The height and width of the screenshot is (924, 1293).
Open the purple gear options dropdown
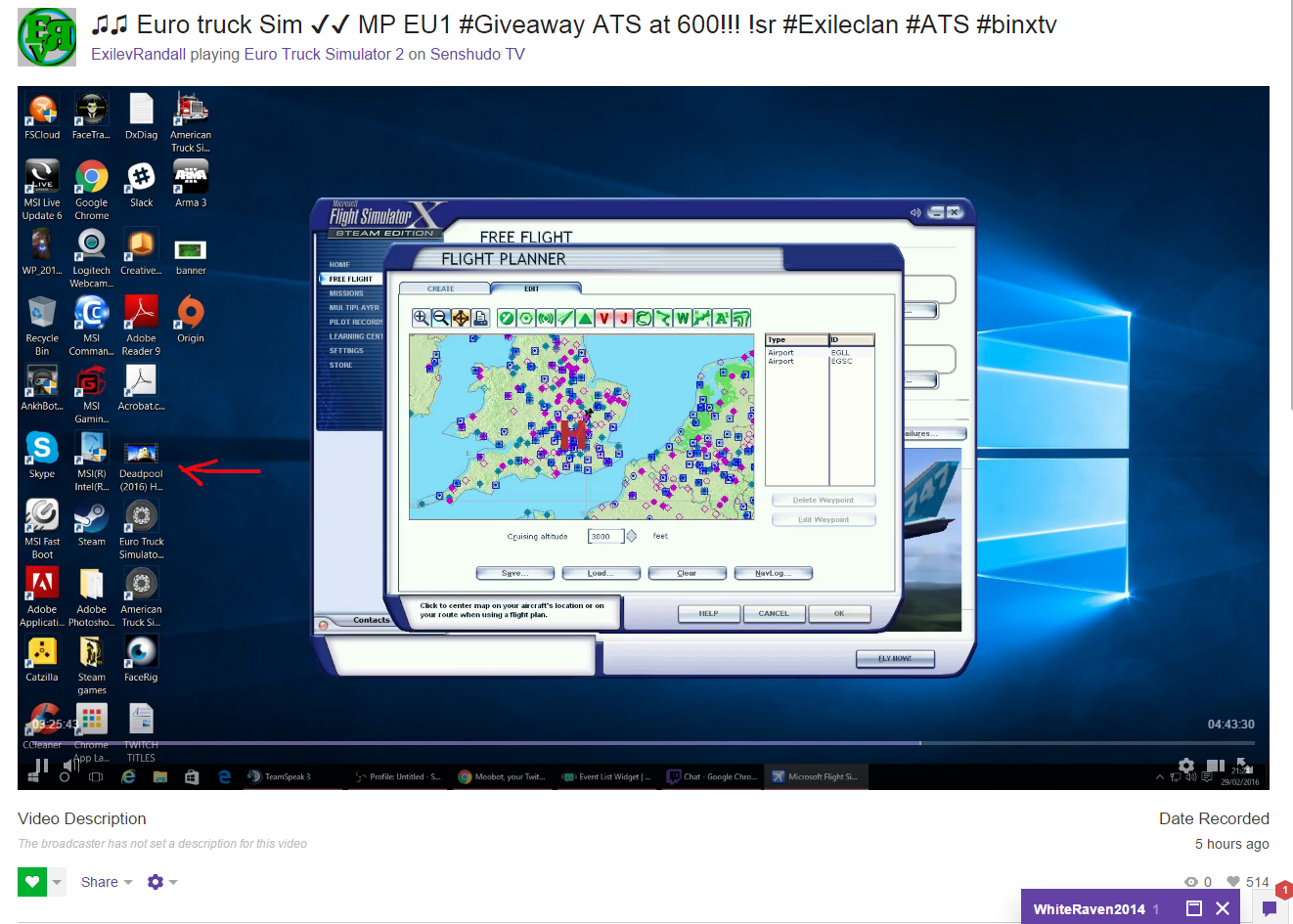[x=162, y=882]
